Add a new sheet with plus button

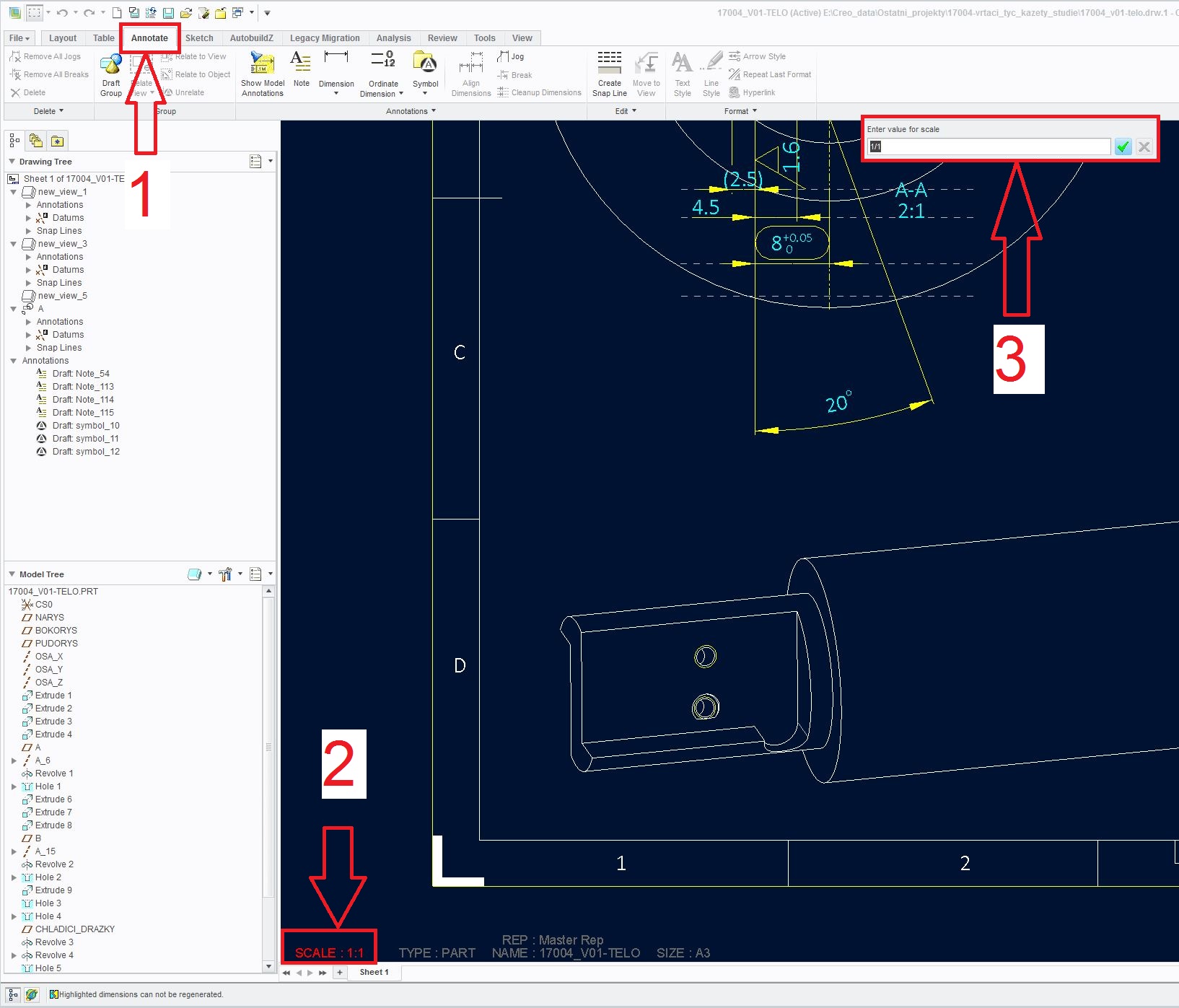(339, 972)
